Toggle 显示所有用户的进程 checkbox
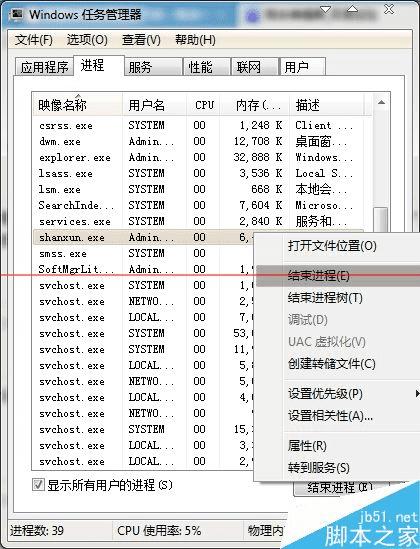This screenshot has width=420, height=549. pyautogui.click(x=38, y=485)
